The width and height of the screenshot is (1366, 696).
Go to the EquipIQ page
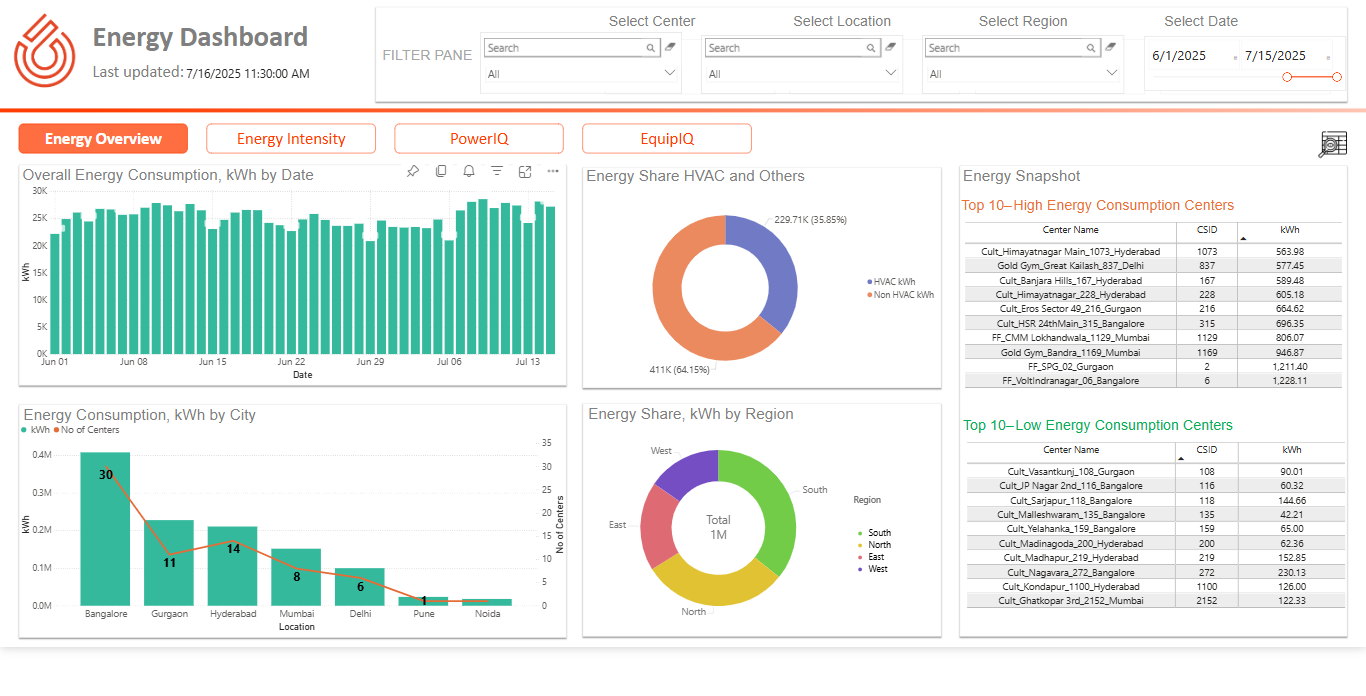(x=667, y=139)
